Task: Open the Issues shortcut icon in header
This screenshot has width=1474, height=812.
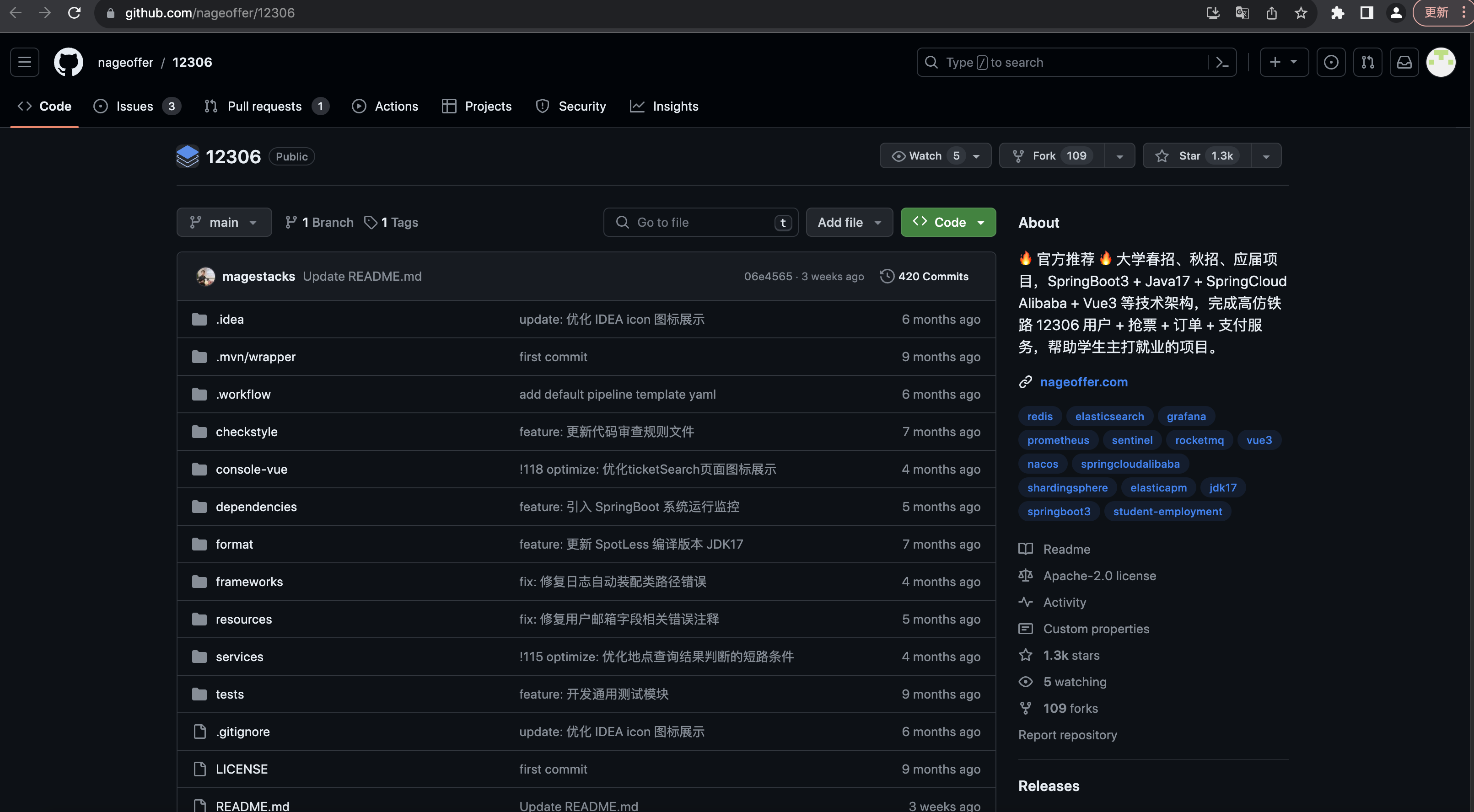Action: point(1331,62)
